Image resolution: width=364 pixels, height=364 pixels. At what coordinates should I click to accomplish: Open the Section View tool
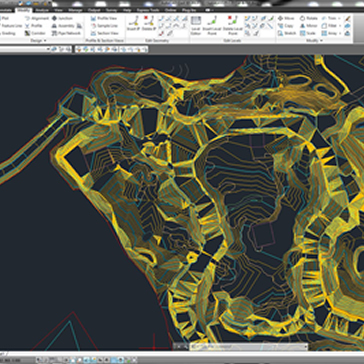coord(104,33)
